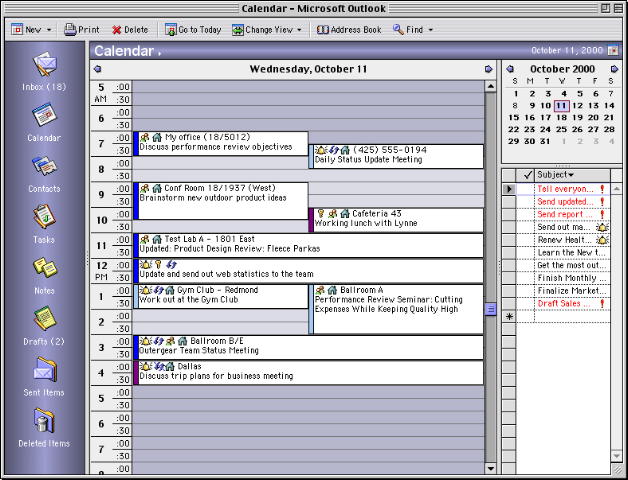The width and height of the screenshot is (628, 480).
Task: Click the calendar vertical scrollbar thumb
Action: (x=490, y=309)
